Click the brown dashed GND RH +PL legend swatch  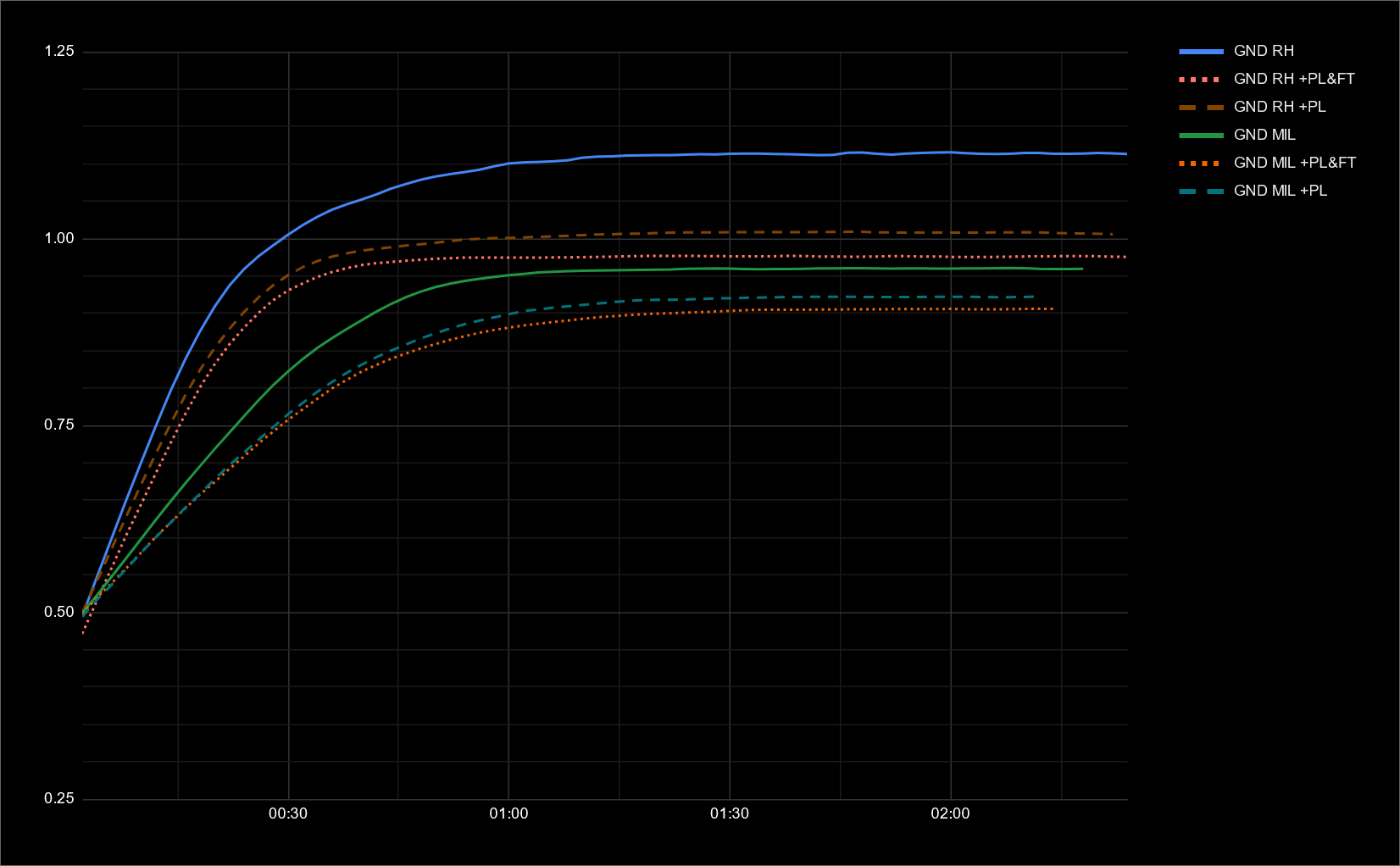(x=1201, y=108)
